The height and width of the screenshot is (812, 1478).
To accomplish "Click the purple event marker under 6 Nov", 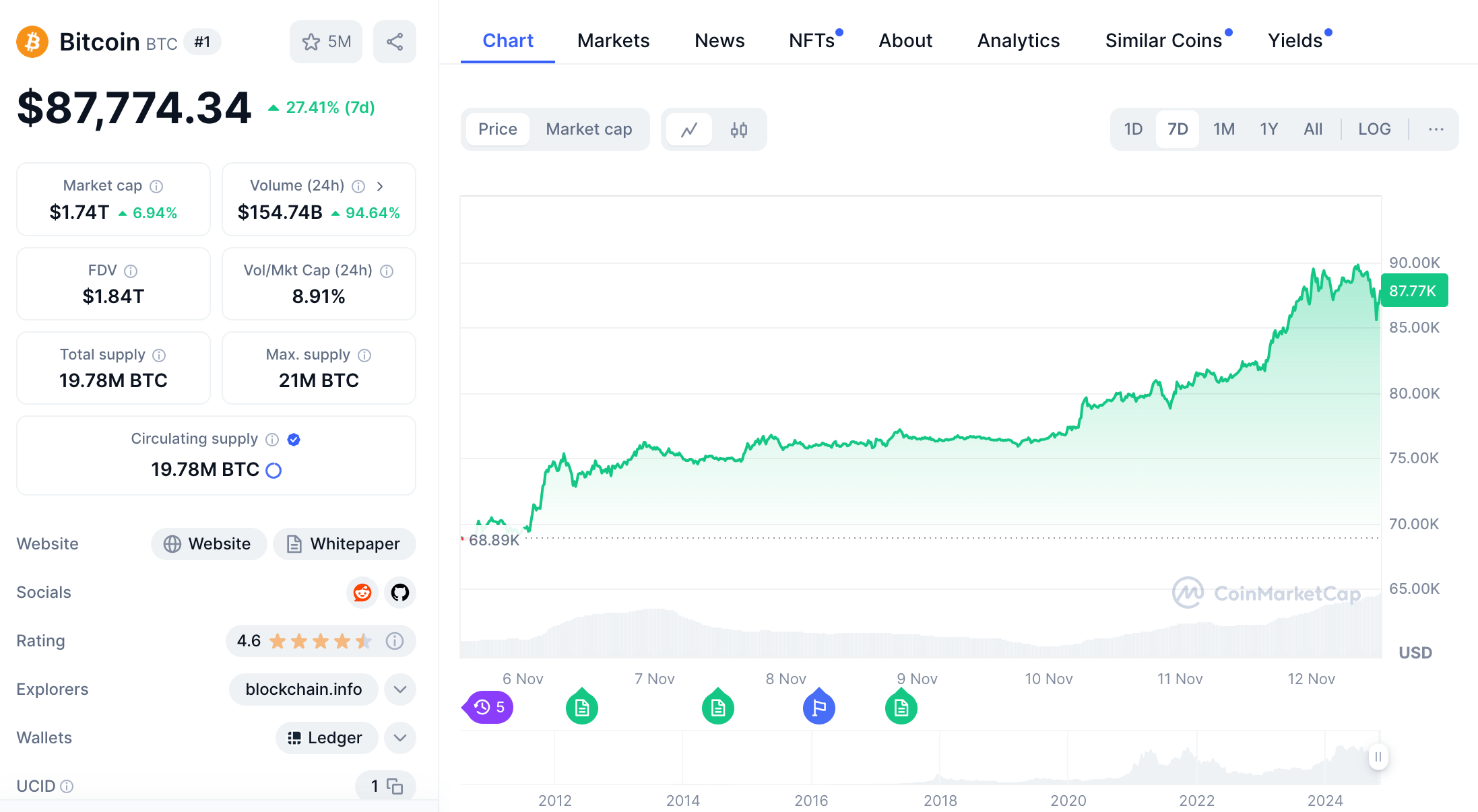I will click(x=488, y=707).
